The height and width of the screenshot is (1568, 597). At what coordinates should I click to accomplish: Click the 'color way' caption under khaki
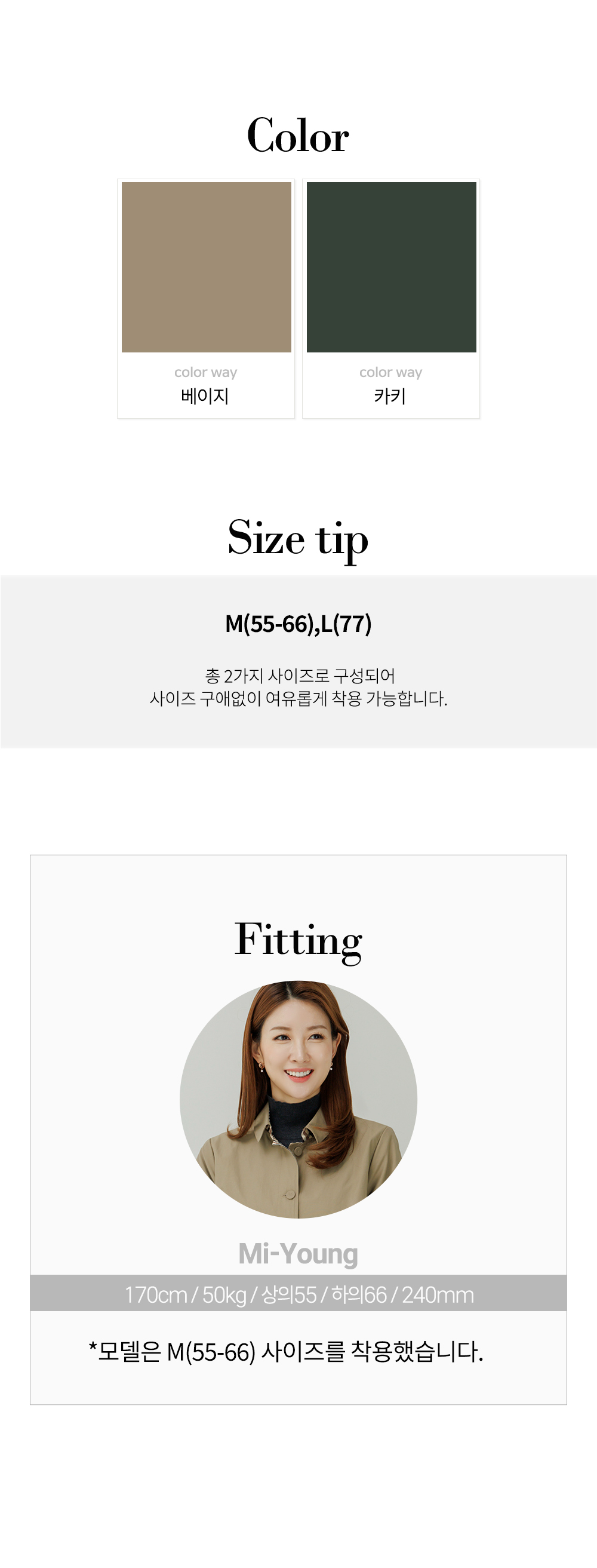pos(390,372)
